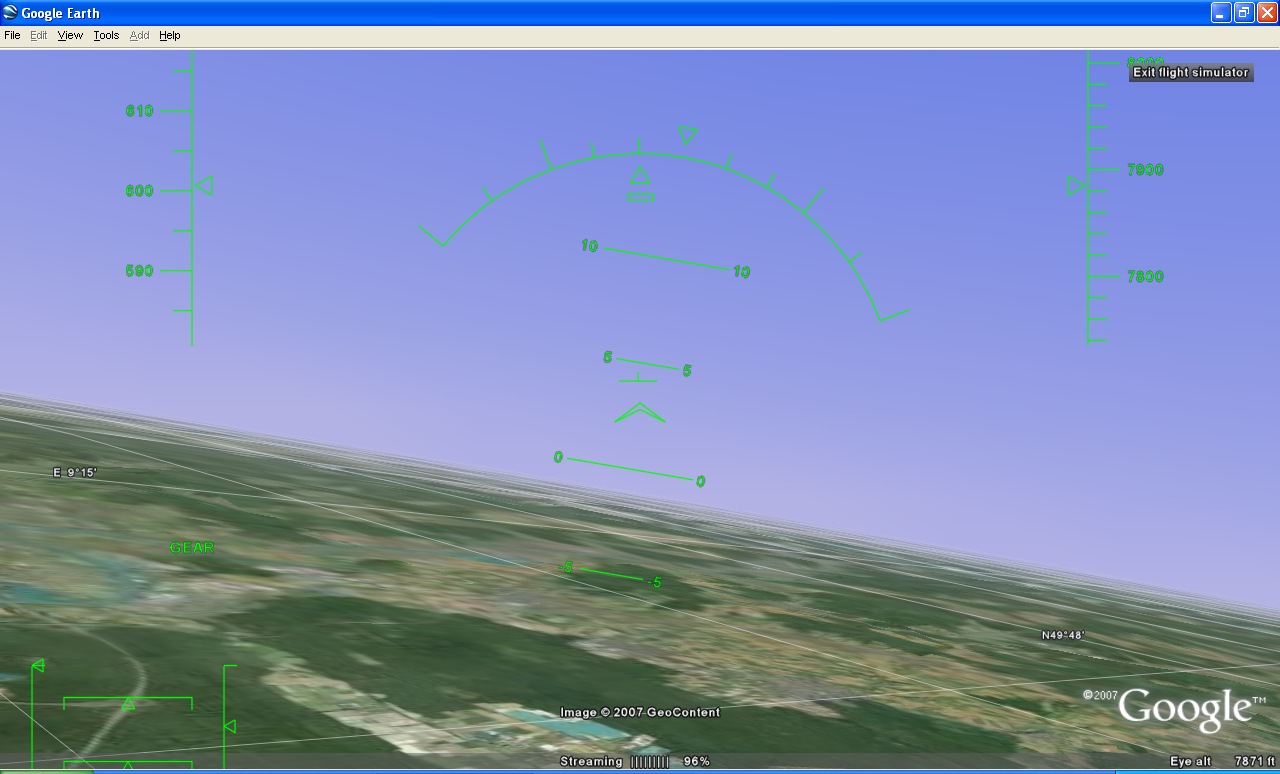Click the airspeed pointer triangle near 600
This screenshot has height=774, width=1280.
(204, 186)
